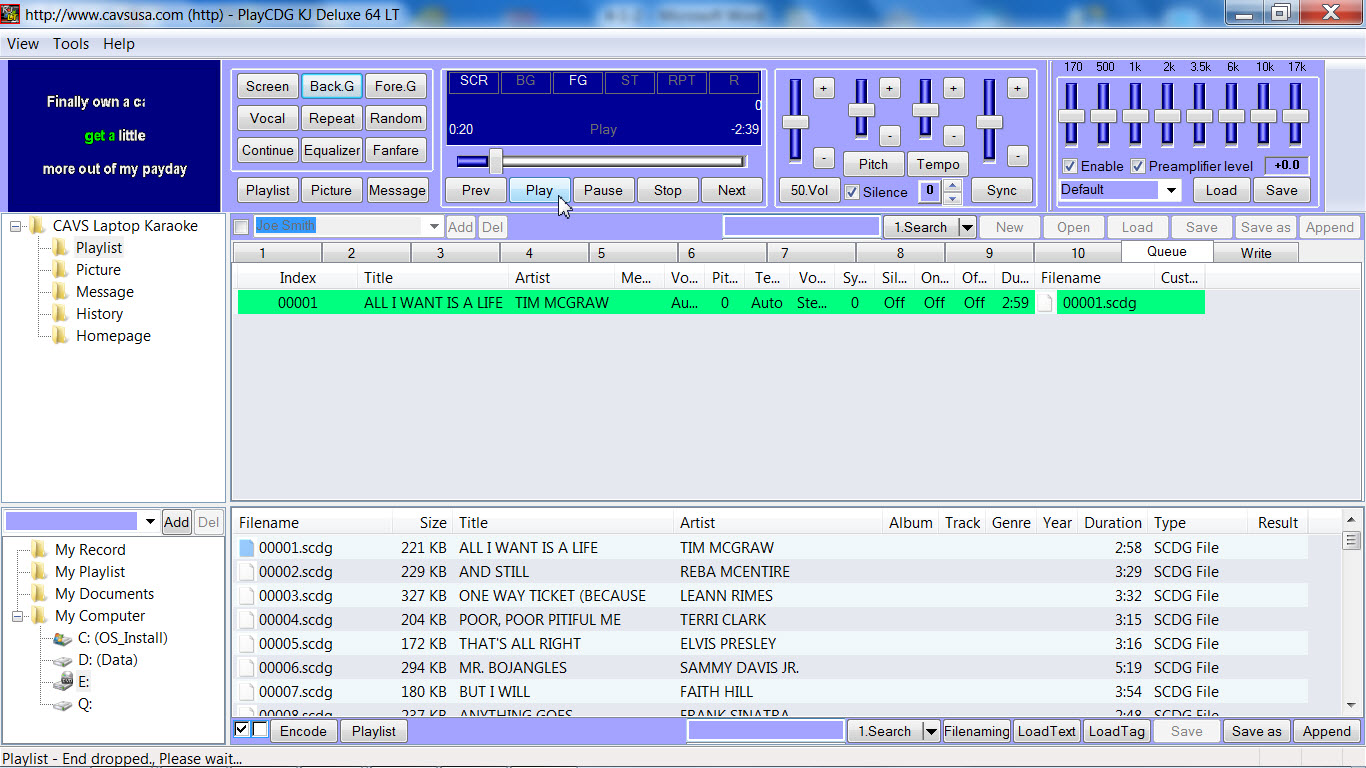Click the Stop playback button
The image size is (1366, 768).
click(667, 190)
